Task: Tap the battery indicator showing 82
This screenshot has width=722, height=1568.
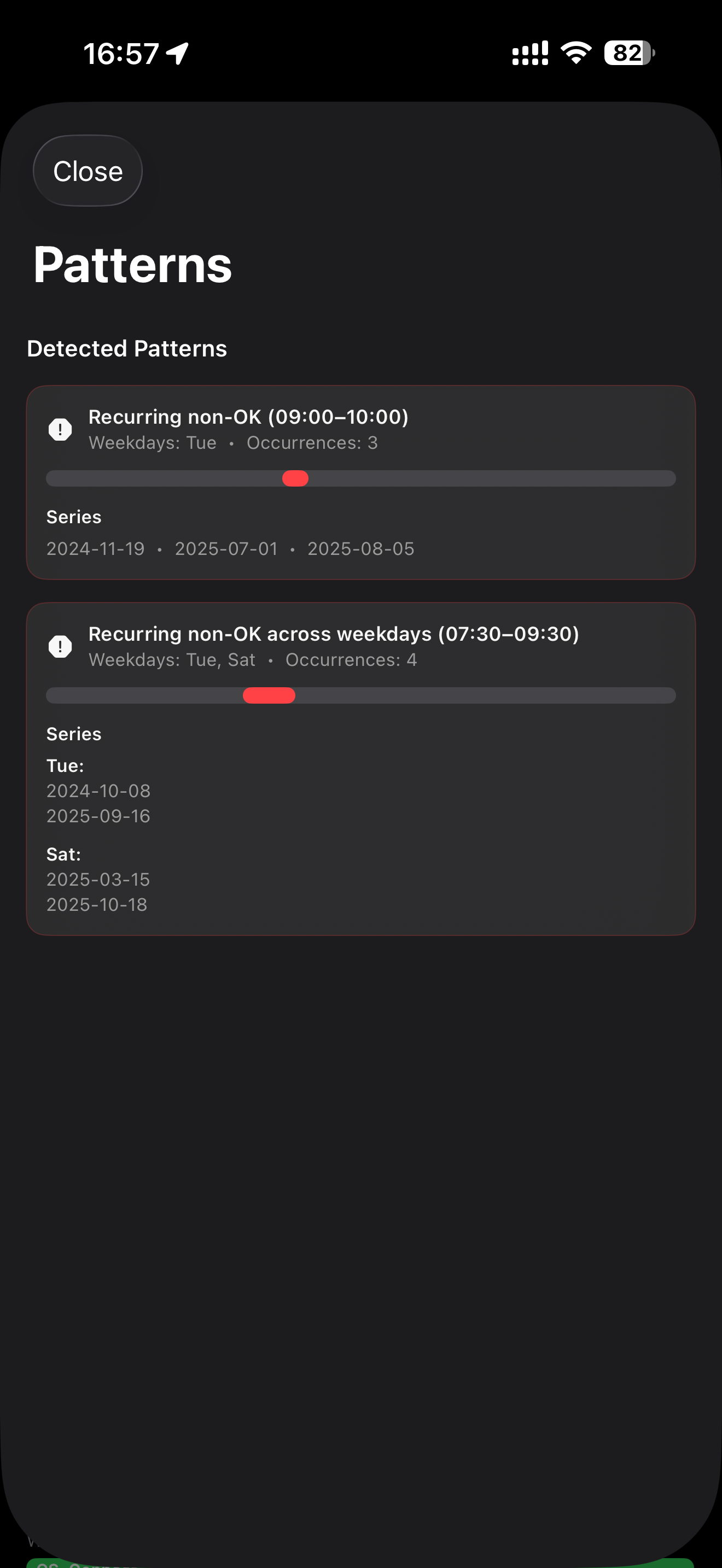Action: [626, 54]
